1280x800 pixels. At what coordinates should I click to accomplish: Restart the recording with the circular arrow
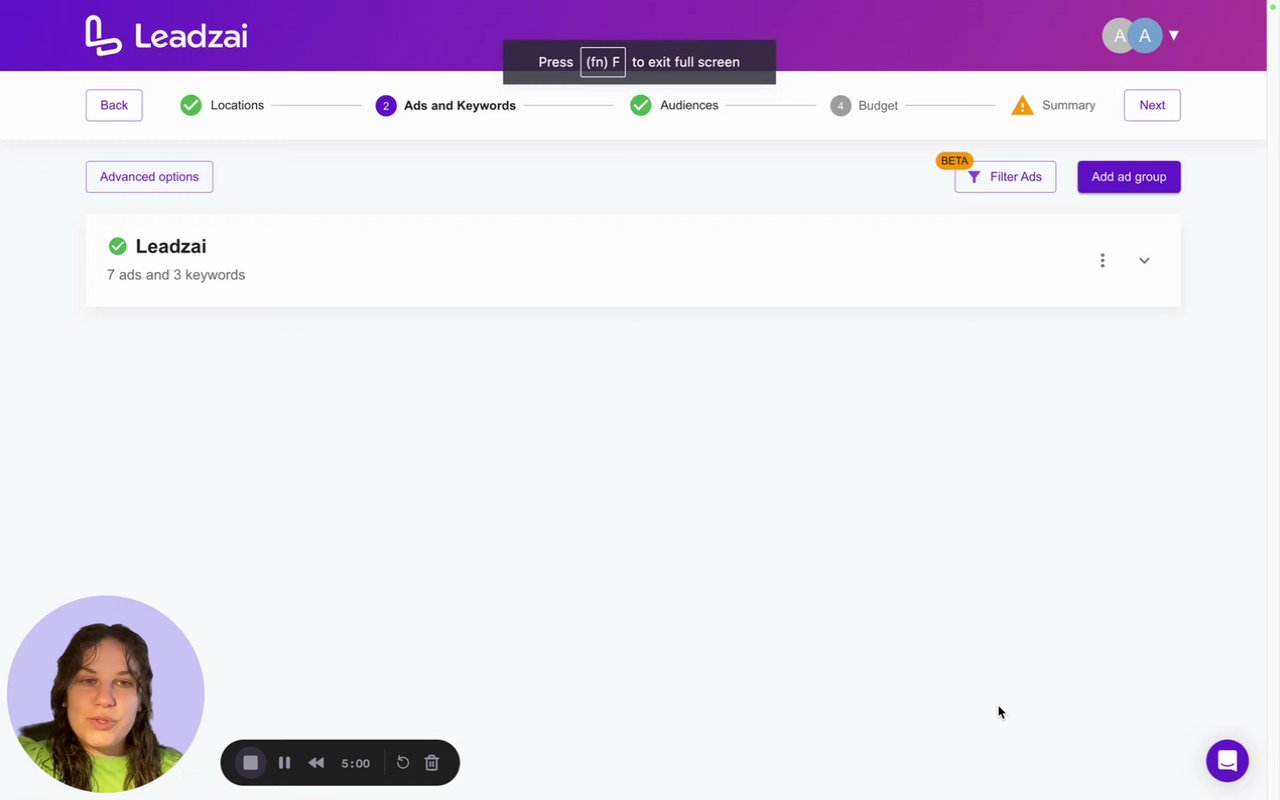tap(403, 763)
